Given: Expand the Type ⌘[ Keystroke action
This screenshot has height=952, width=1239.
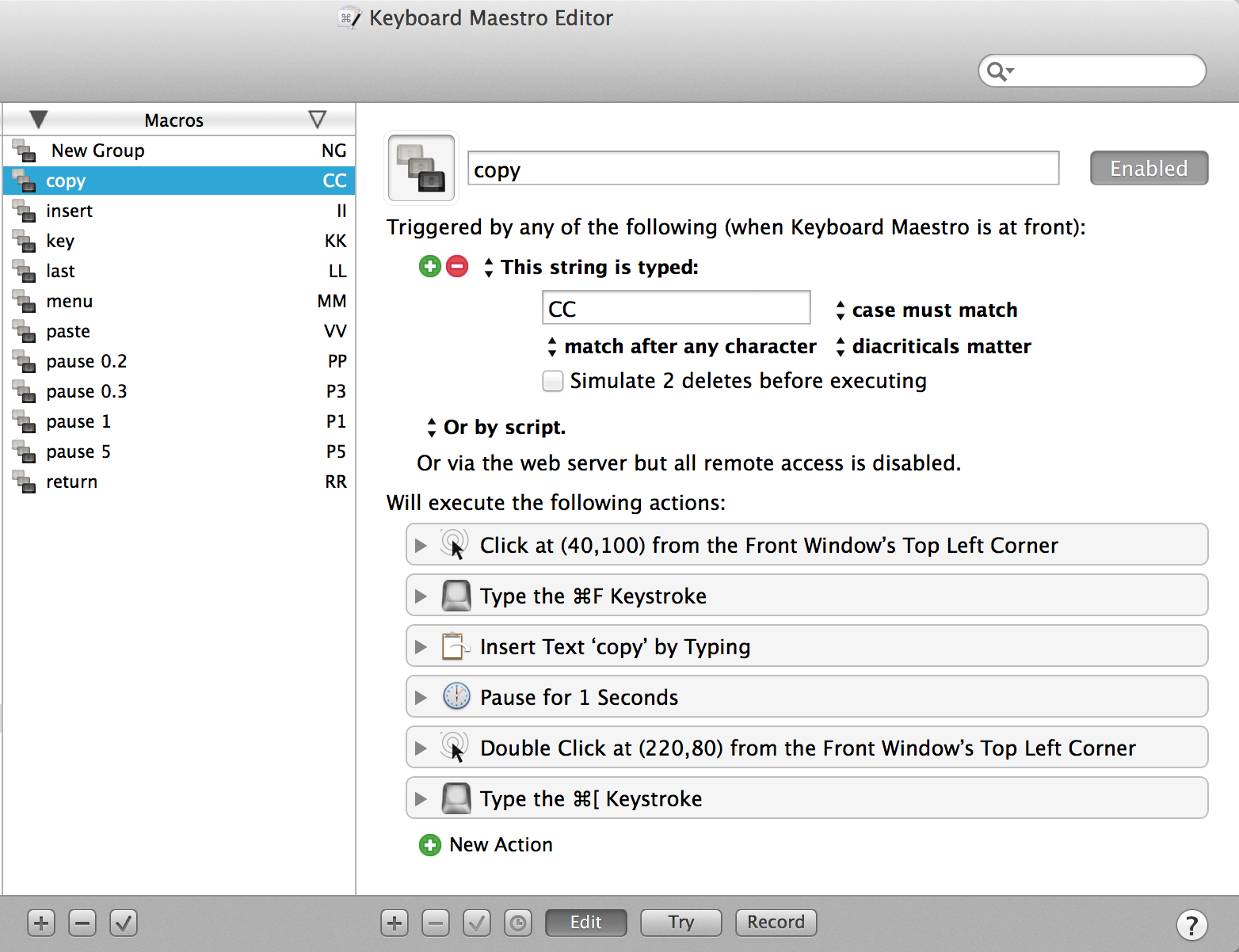Looking at the screenshot, I should coord(421,799).
